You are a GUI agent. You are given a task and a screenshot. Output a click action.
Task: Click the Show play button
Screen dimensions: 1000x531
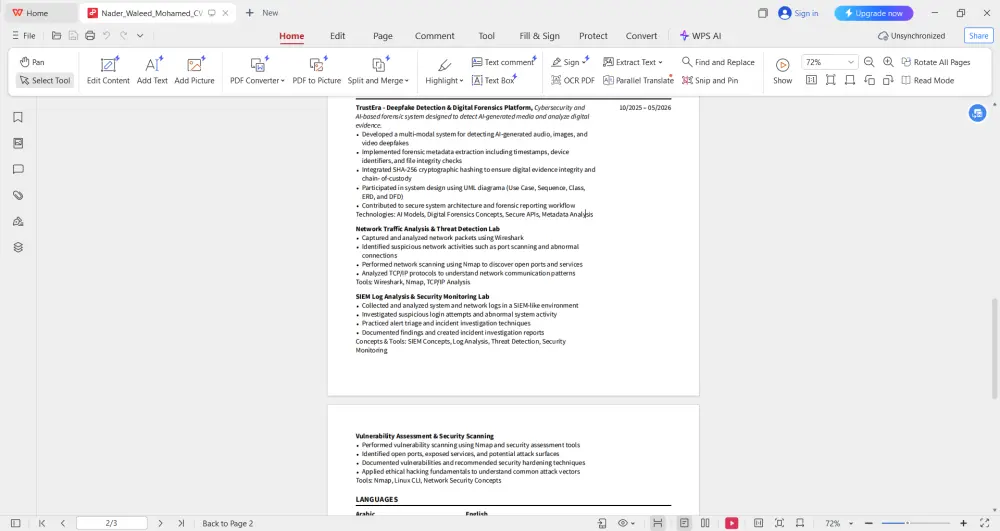pyautogui.click(x=783, y=71)
